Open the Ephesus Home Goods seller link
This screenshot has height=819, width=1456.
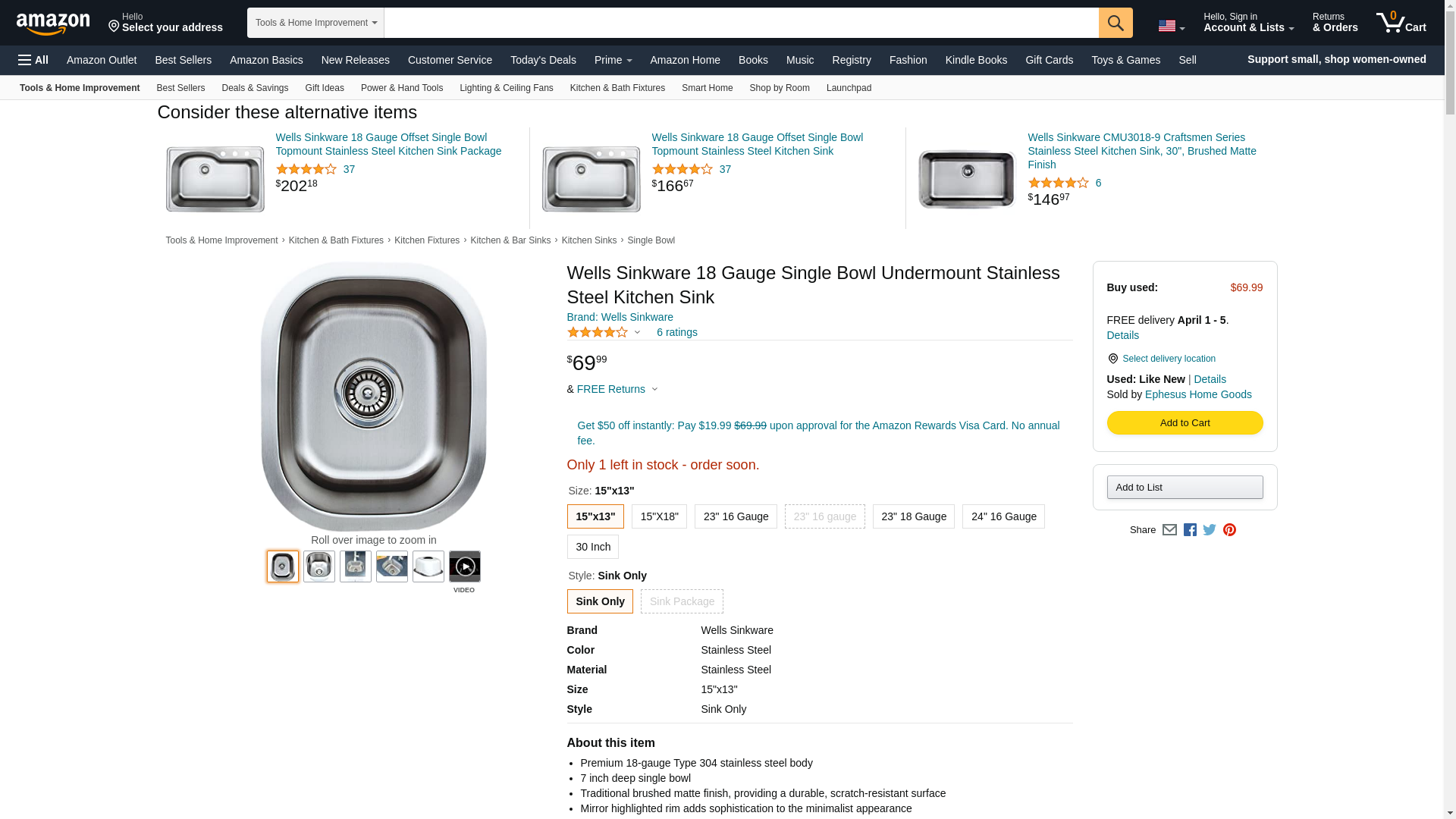(1198, 394)
